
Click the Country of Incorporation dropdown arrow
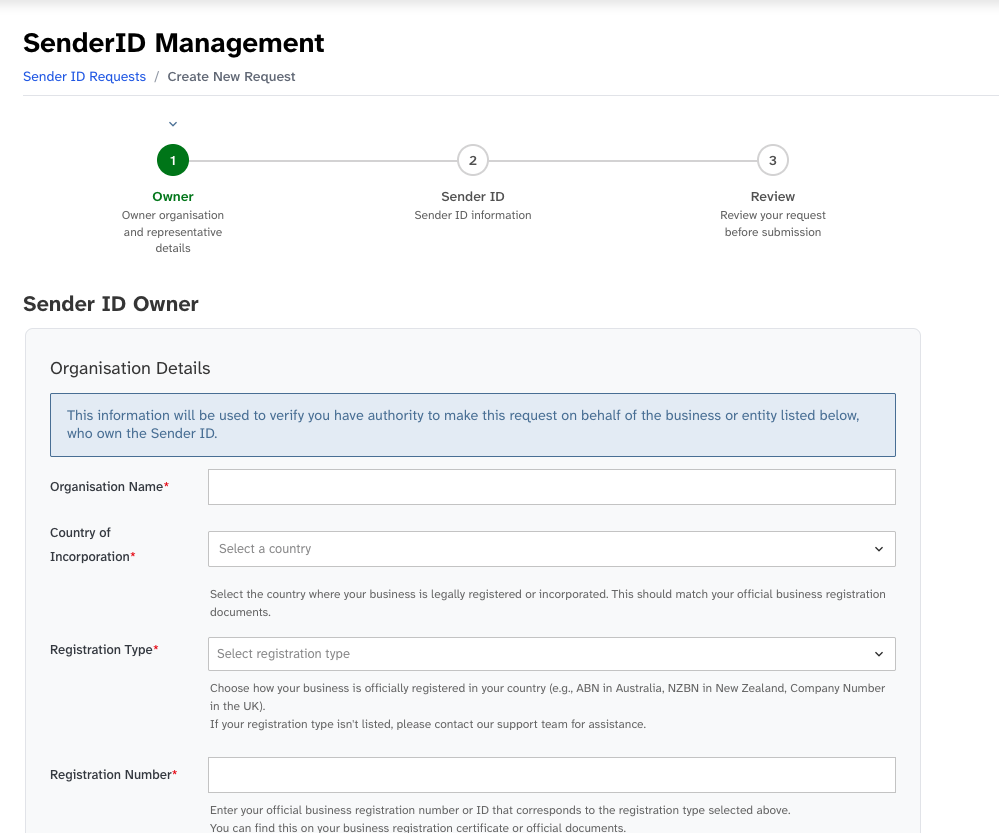[879, 549]
